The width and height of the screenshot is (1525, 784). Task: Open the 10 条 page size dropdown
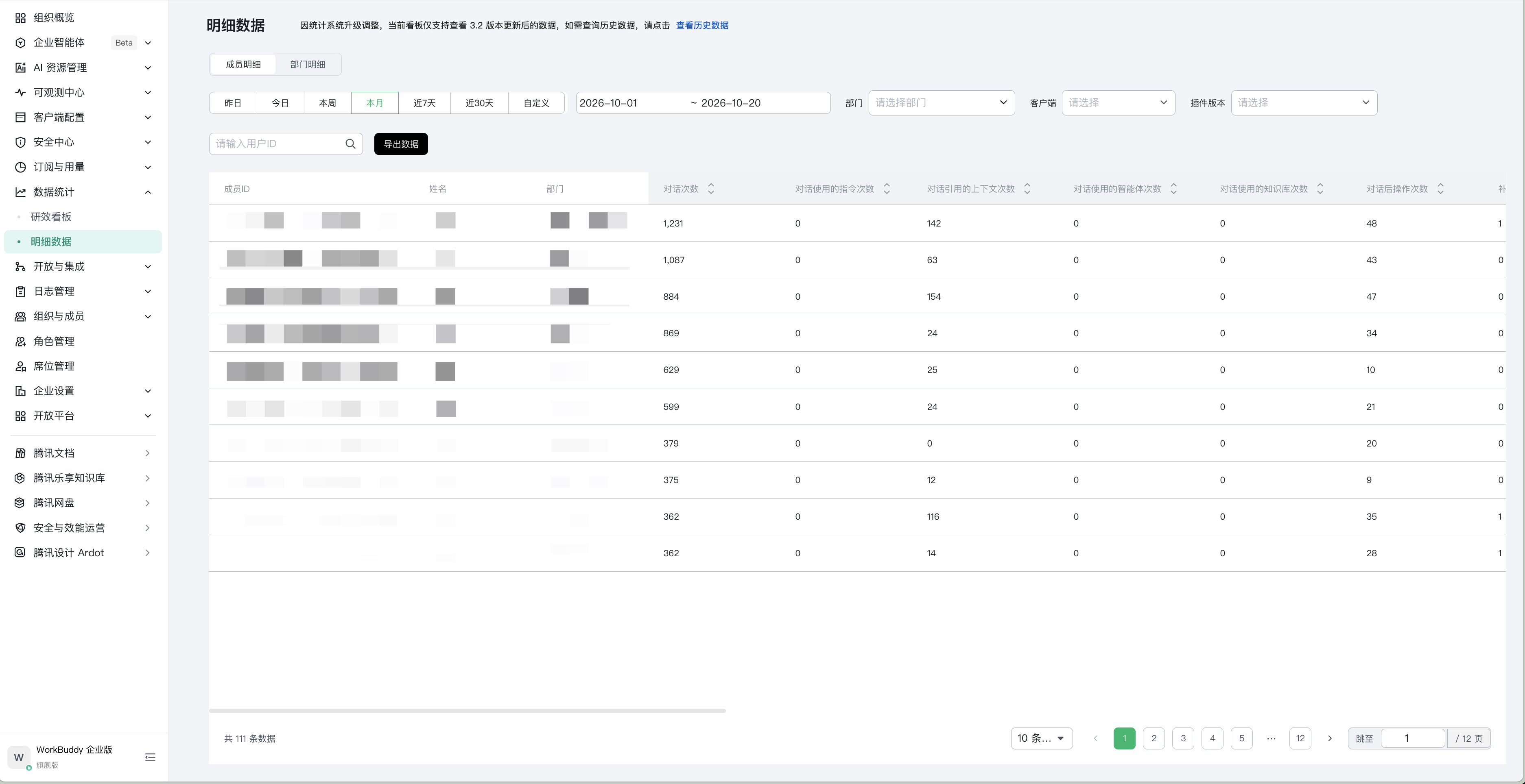(1041, 738)
